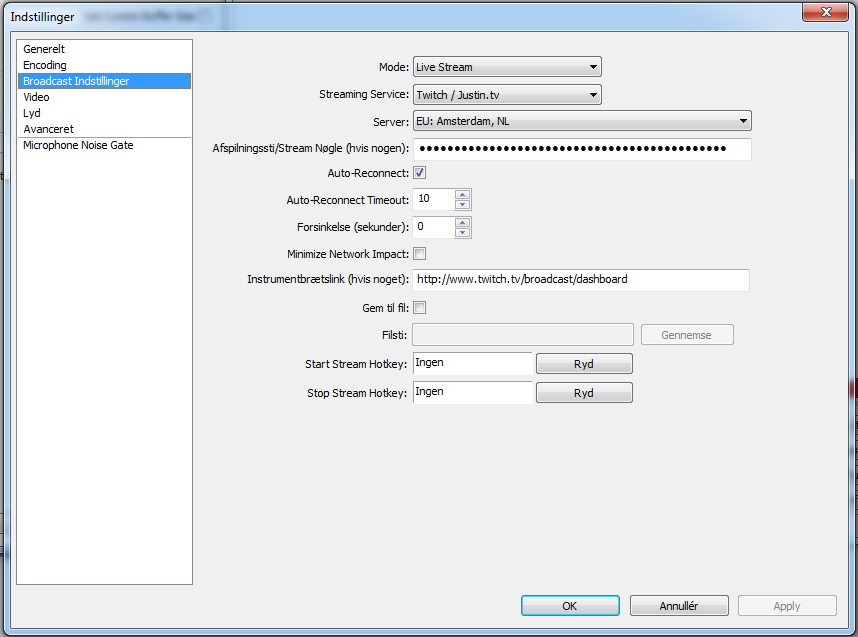The width and height of the screenshot is (858, 637).
Task: Clear Start Stream Hotkey with Ryd
Action: (584, 364)
